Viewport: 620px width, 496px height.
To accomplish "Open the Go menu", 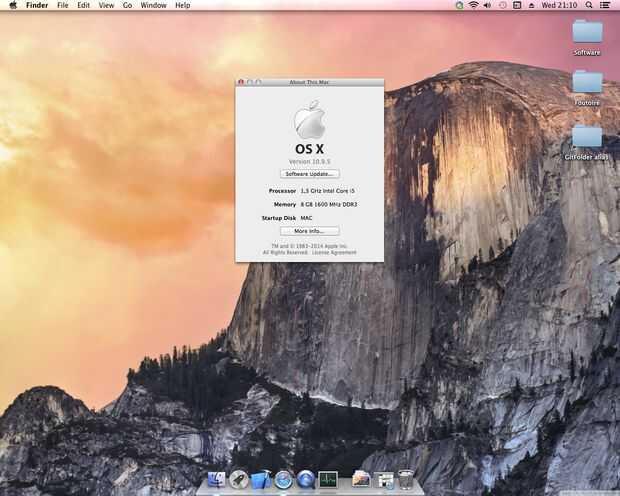I will (x=127, y=5).
